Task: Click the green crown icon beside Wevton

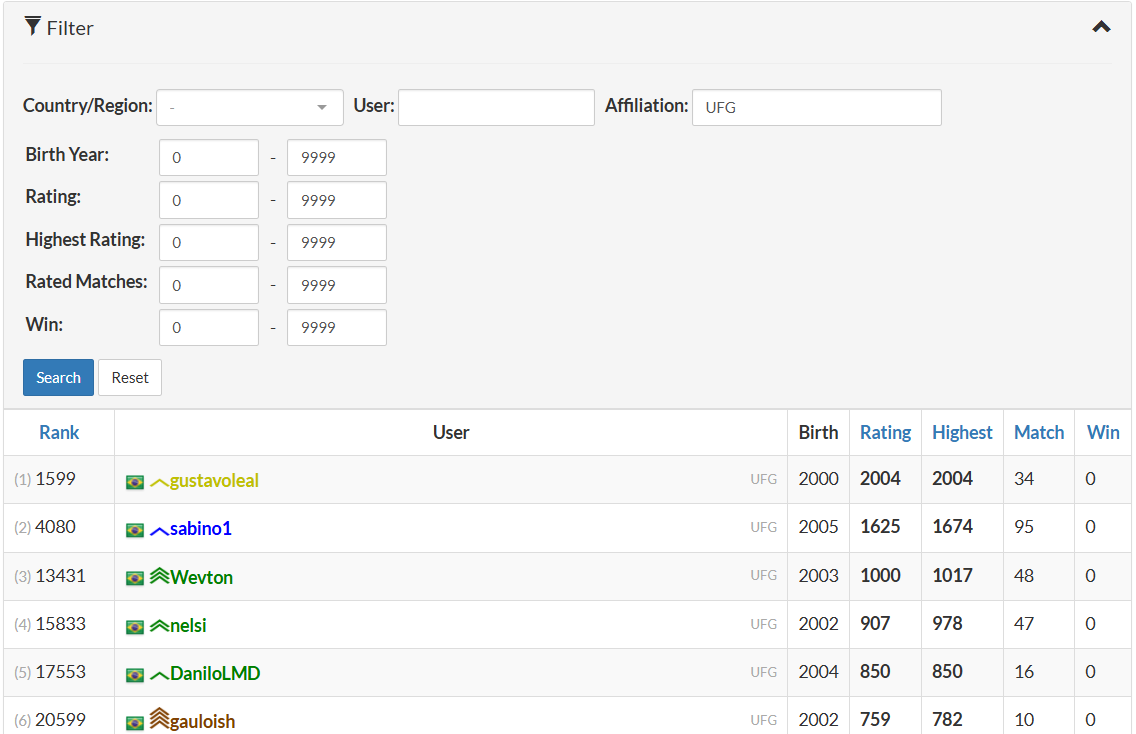Action: tap(159, 577)
